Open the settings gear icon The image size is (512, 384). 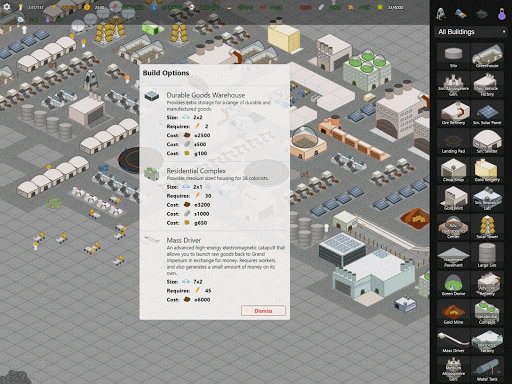6,7
